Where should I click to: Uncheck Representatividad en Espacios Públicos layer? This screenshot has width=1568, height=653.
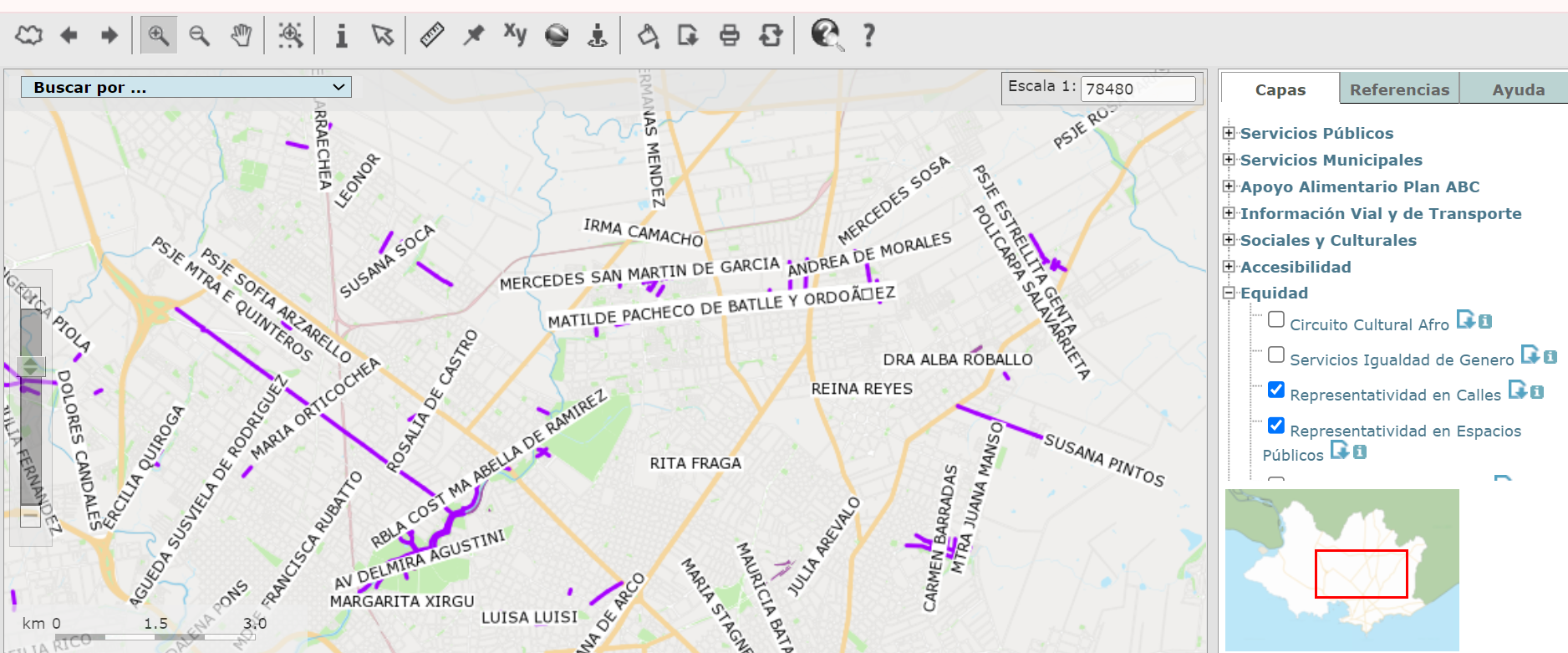[x=1276, y=426]
